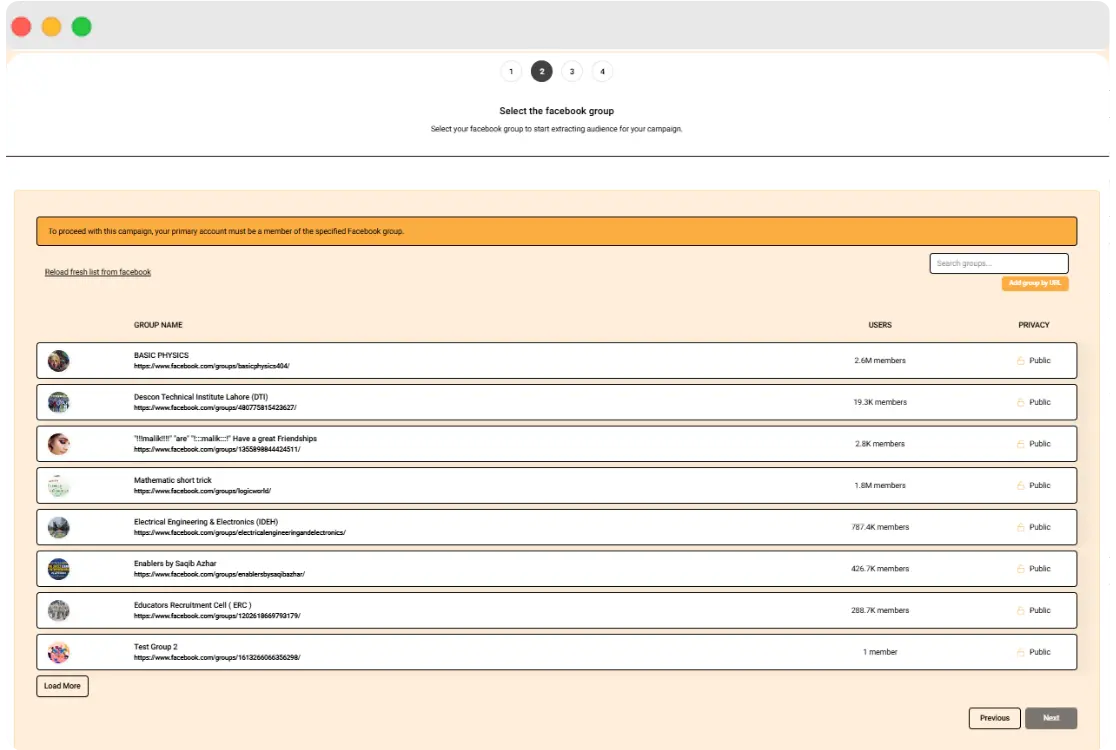The image size is (1116, 750).
Task: Select the BASIC PHYSICS group name
Action: pyautogui.click(x=161, y=355)
